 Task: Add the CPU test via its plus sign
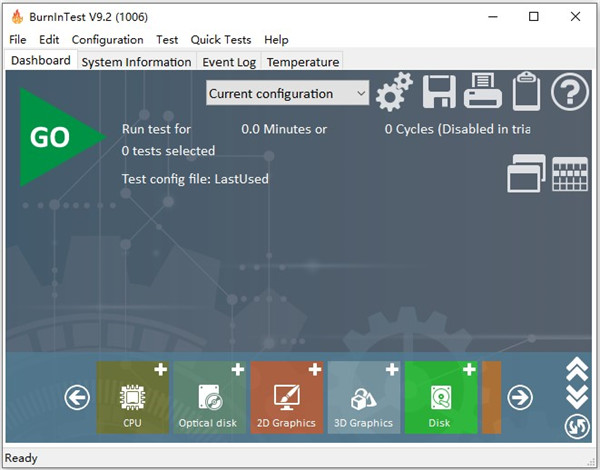pos(161,370)
